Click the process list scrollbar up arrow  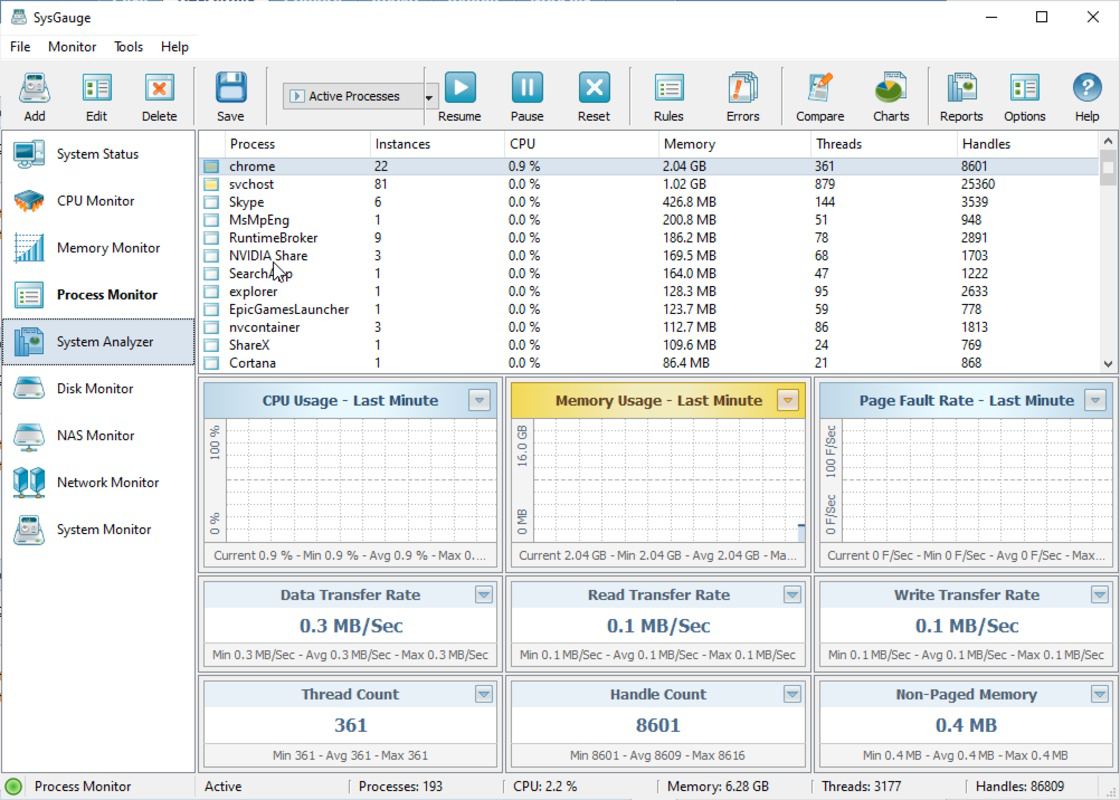pyautogui.click(x=1108, y=141)
